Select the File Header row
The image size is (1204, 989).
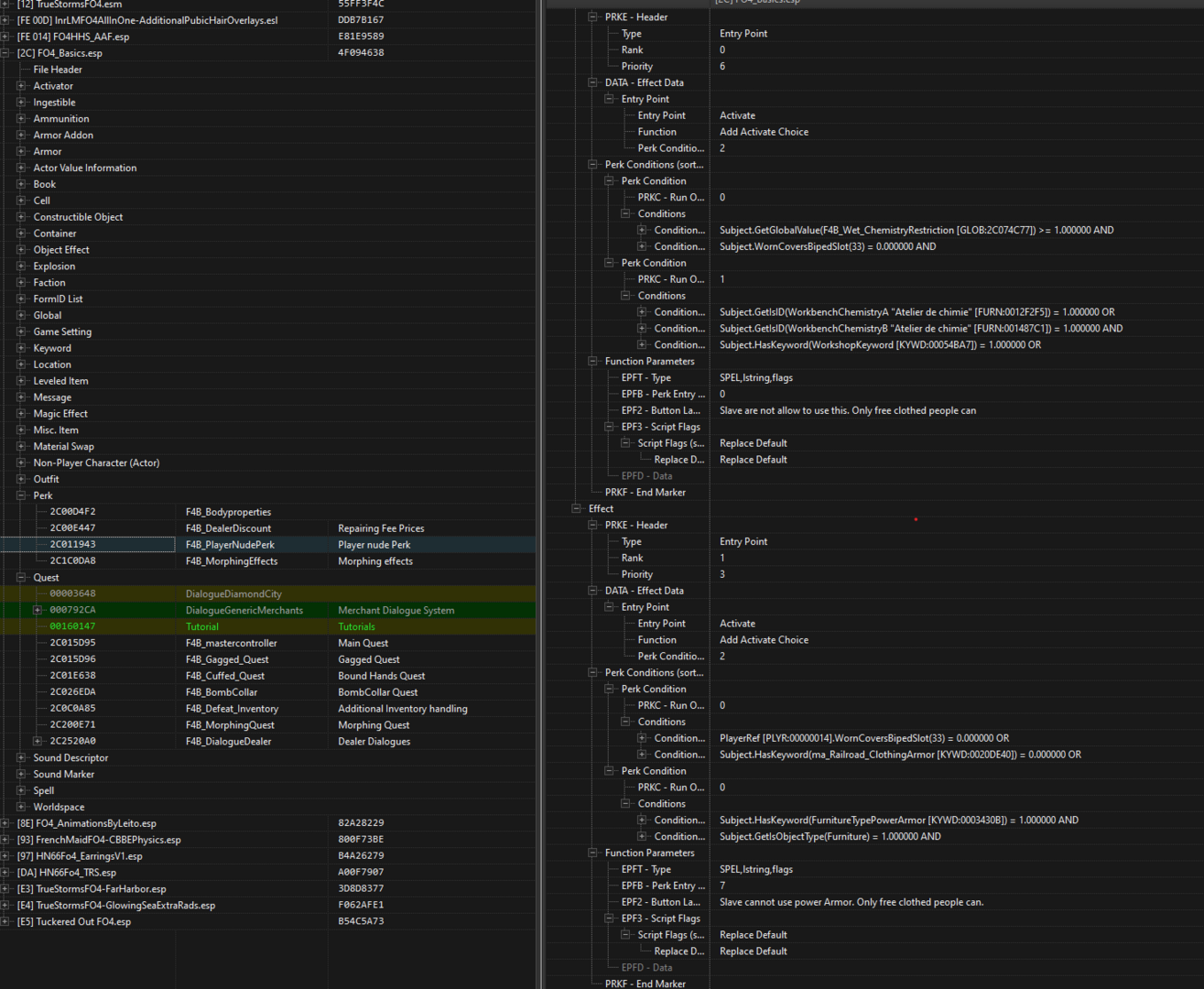tap(58, 70)
